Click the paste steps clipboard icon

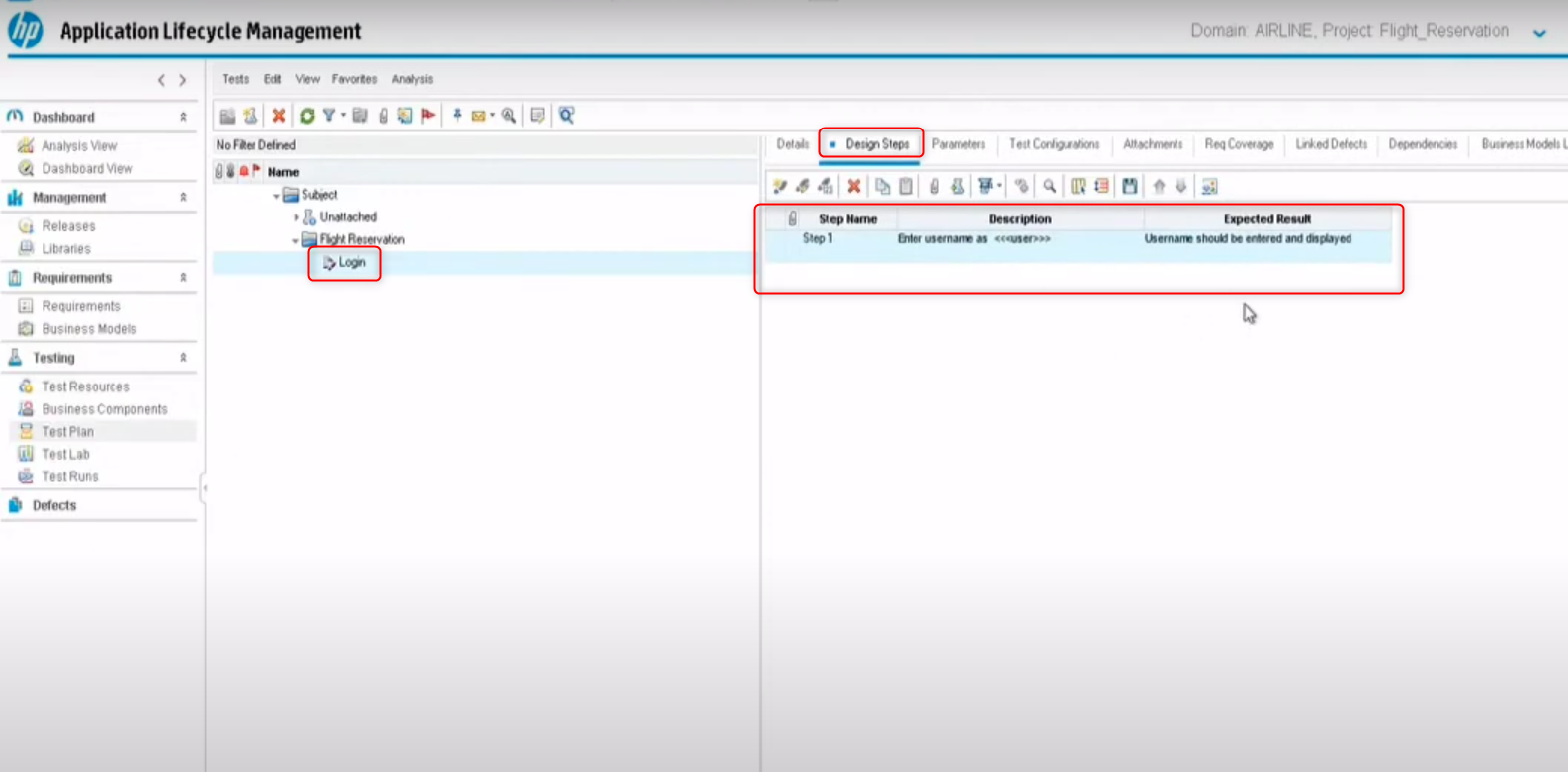906,186
